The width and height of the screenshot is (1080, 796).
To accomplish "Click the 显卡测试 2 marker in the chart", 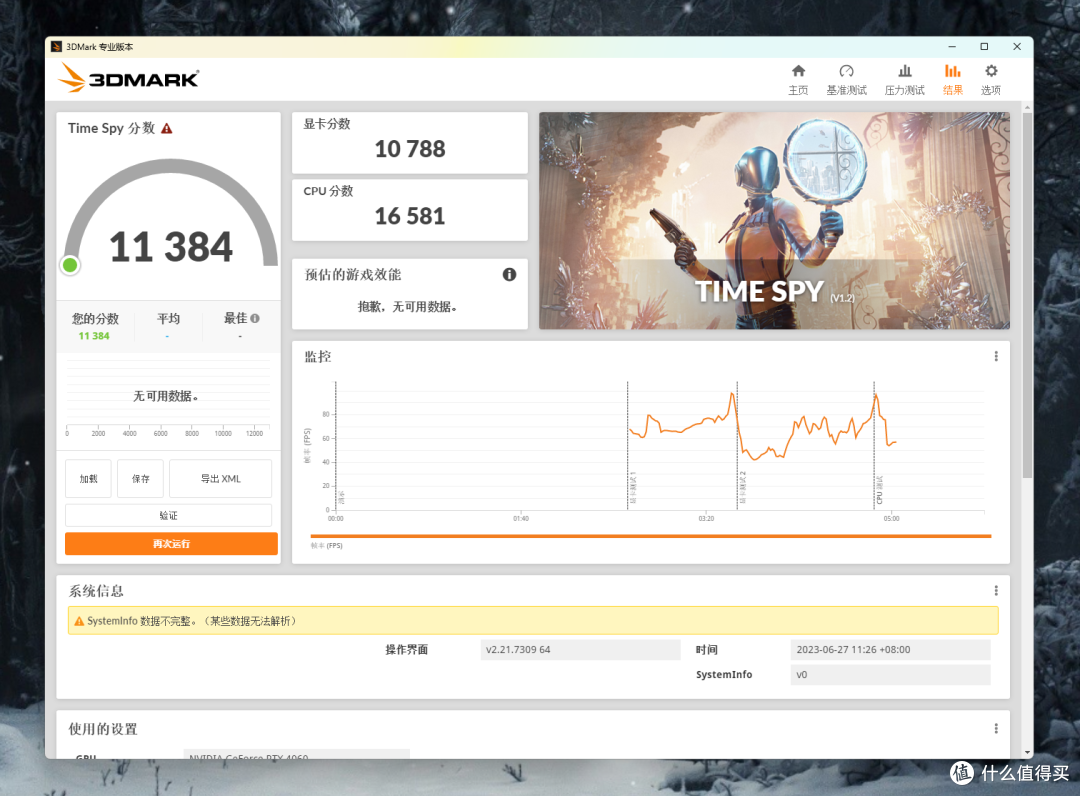I will click(x=742, y=488).
